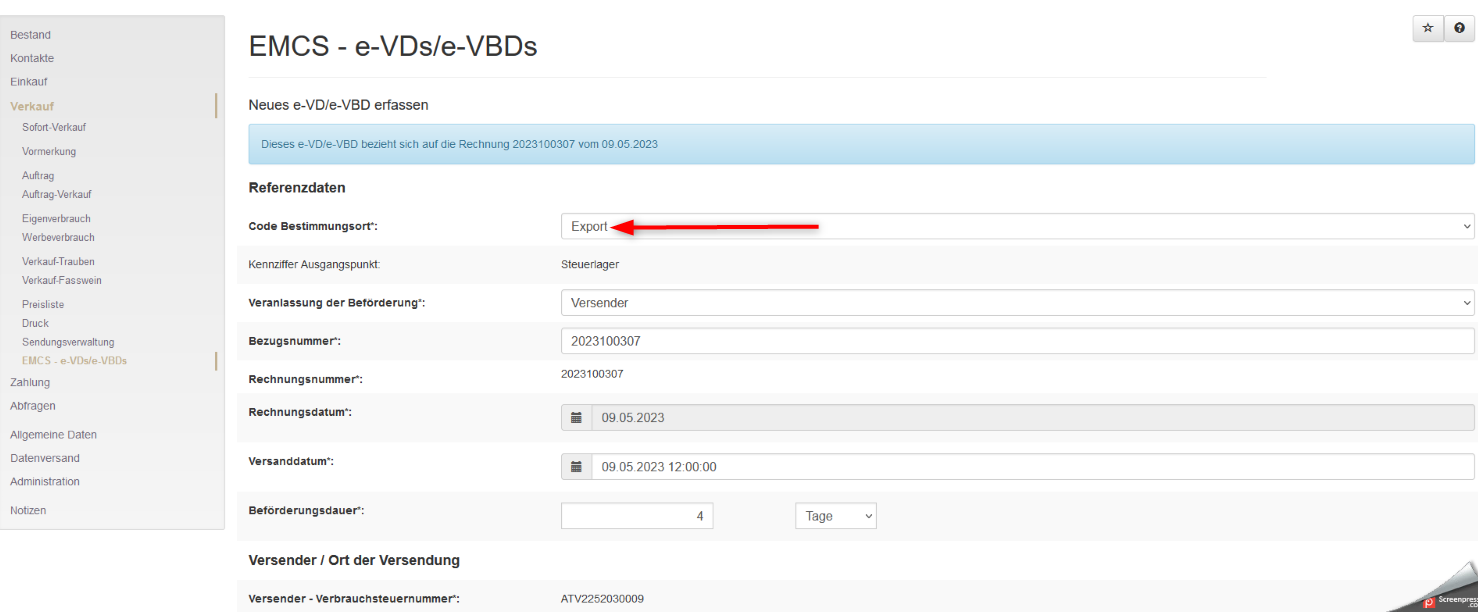This screenshot has width=1478, height=612.
Task: Open the calendar picker for Versanddatum
Action: [576, 466]
